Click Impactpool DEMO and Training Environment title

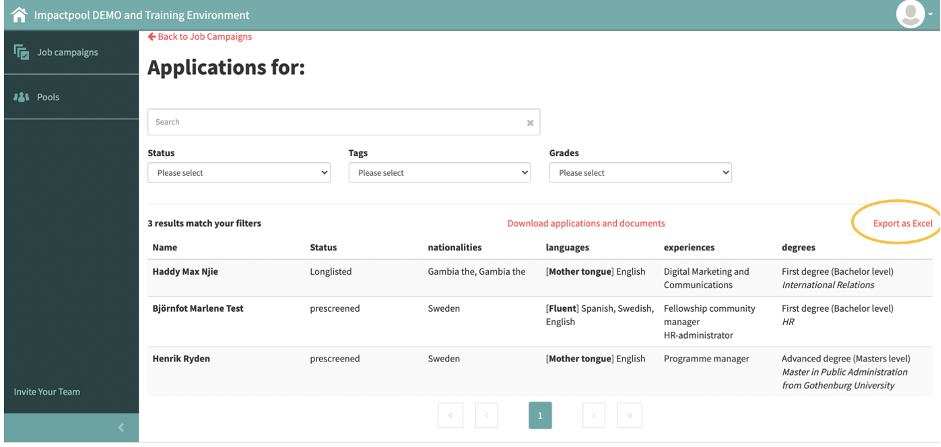coord(142,15)
